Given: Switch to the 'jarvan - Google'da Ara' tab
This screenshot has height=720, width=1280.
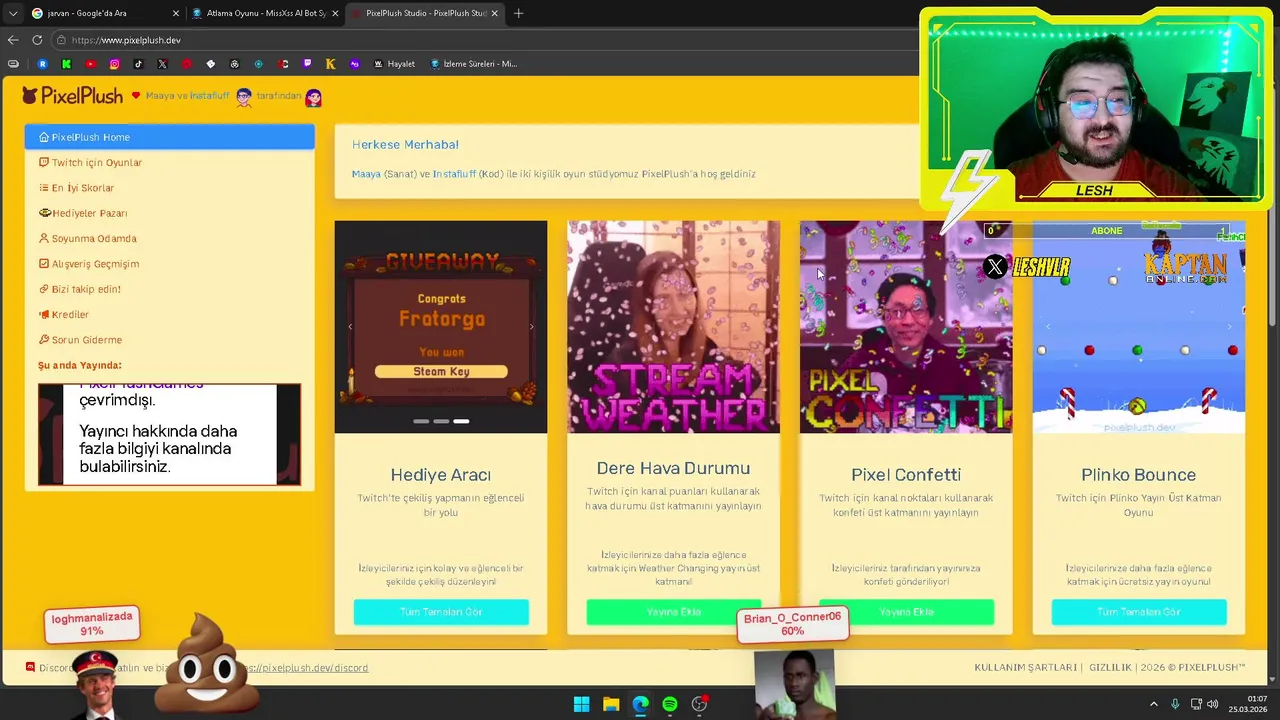Looking at the screenshot, I should pos(103,13).
